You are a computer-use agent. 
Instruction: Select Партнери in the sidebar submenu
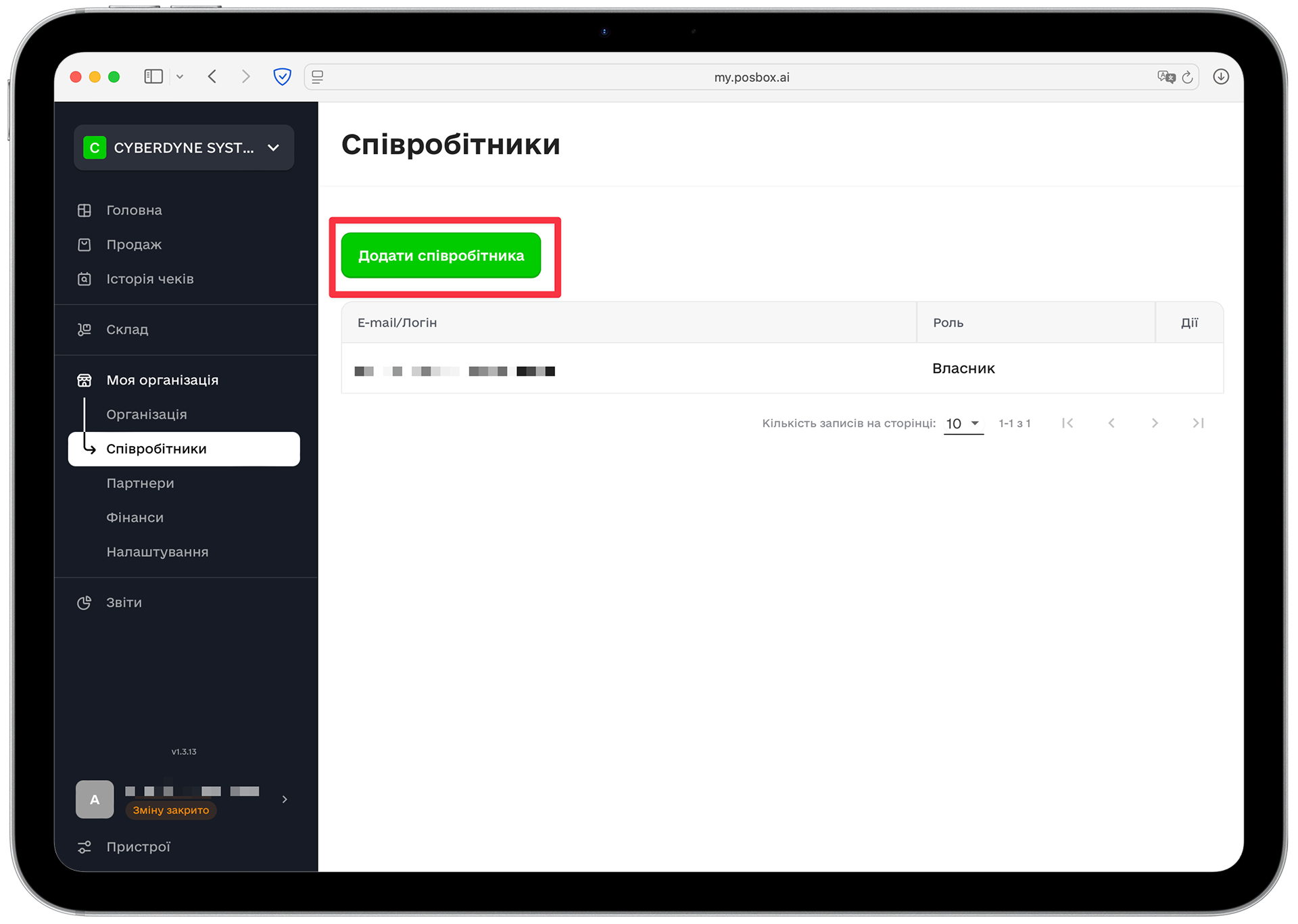point(140,483)
